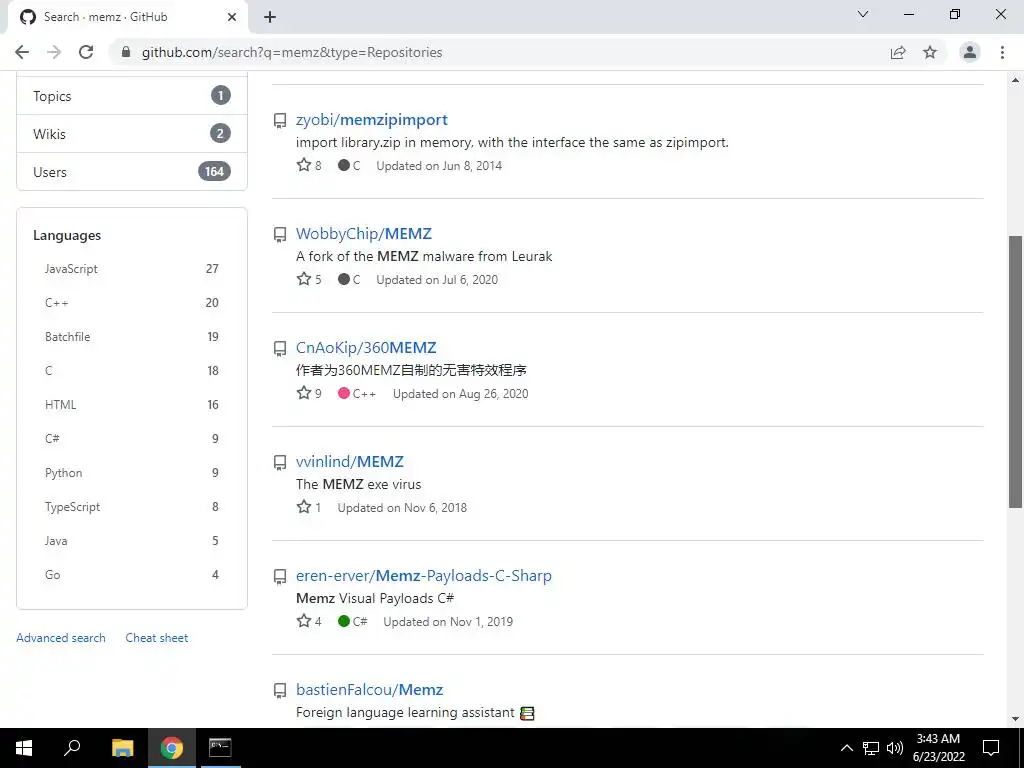The image size is (1024, 768).
Task: Click pink C++ language dot on 360MEMZ
Action: (x=344, y=393)
